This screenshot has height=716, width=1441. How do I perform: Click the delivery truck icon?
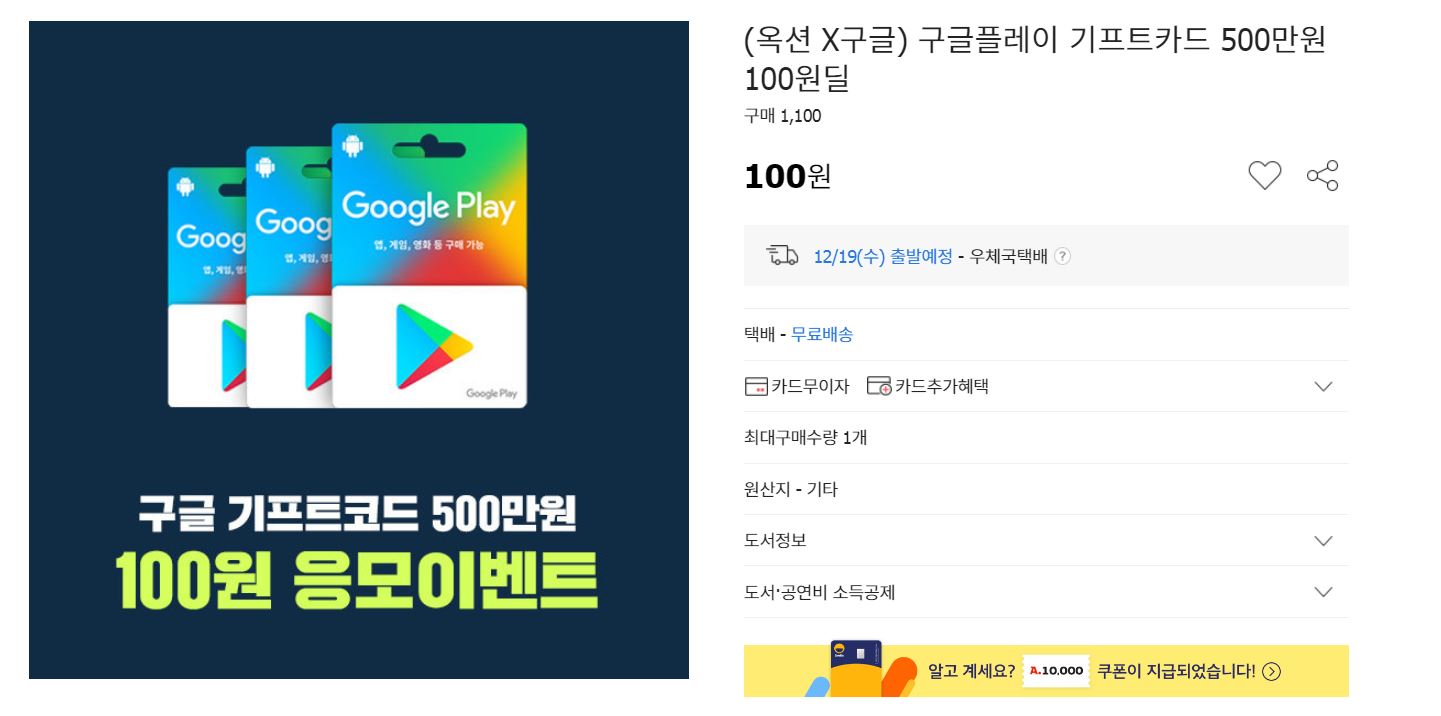[x=782, y=256]
